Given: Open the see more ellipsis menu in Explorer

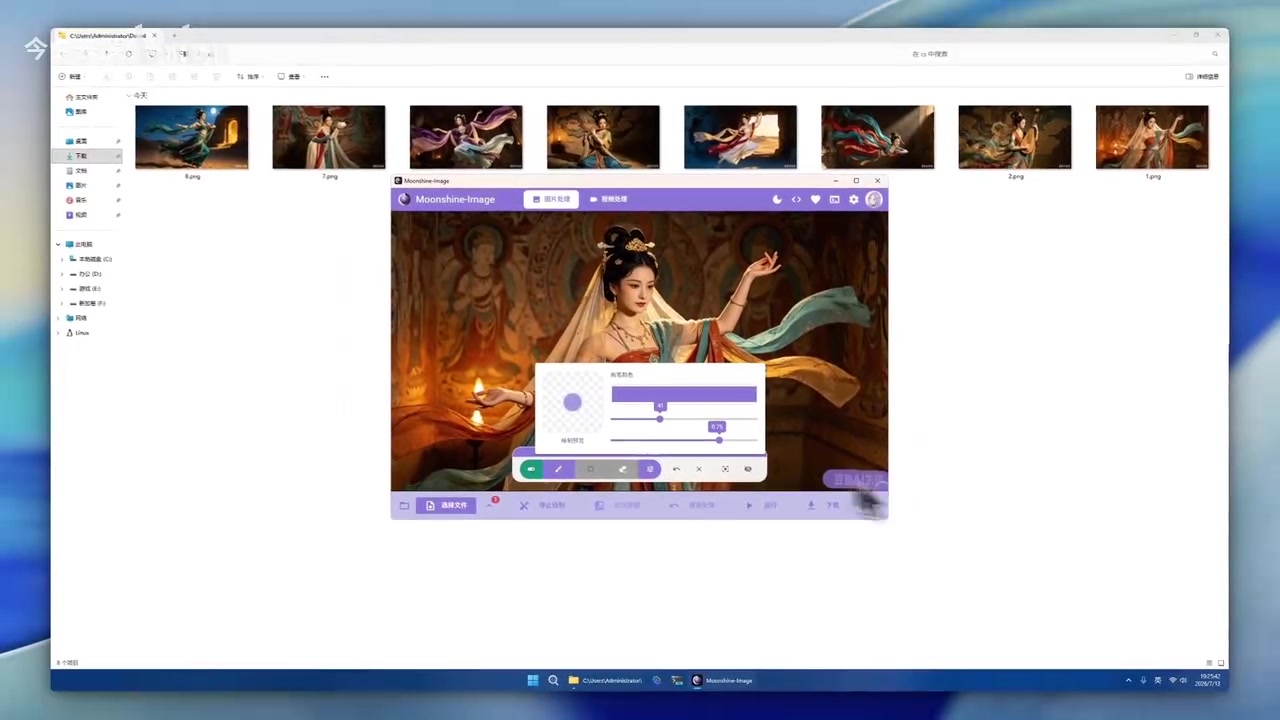Looking at the screenshot, I should tap(324, 77).
